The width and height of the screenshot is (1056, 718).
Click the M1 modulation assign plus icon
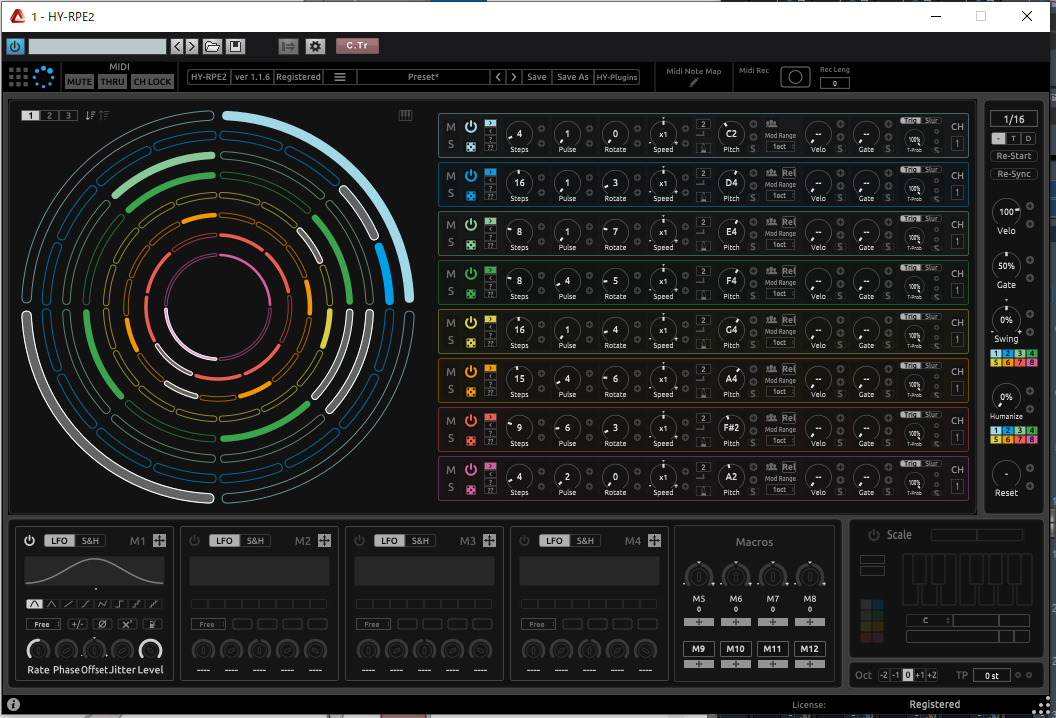[159, 541]
